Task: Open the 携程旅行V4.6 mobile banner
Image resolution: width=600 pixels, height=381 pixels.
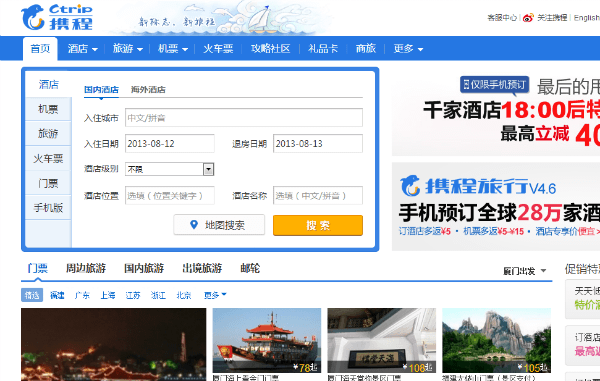Action: pyautogui.click(x=496, y=207)
